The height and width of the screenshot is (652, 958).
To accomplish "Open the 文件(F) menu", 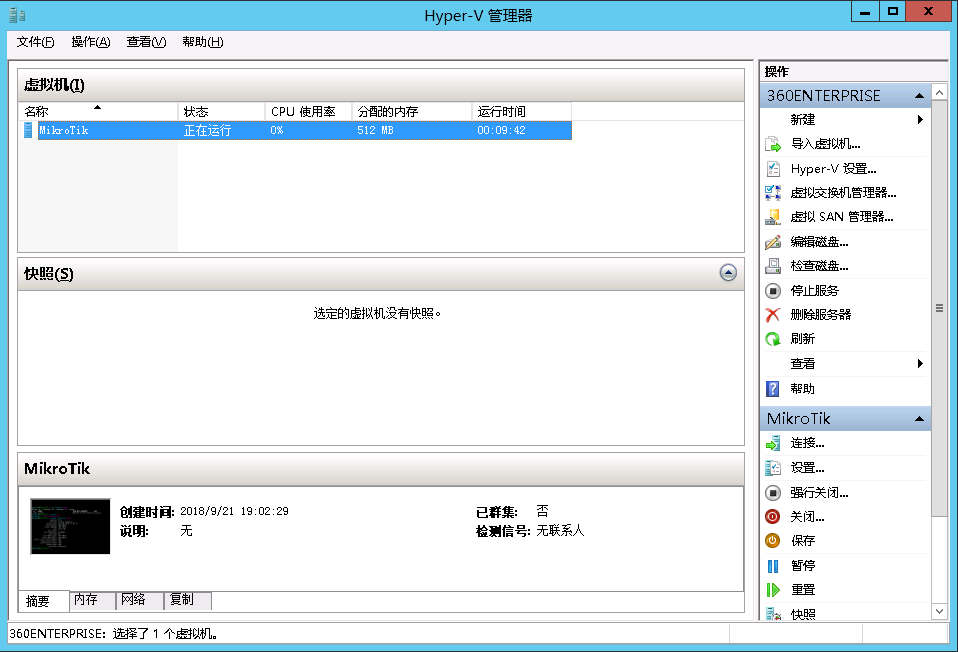I will click(35, 42).
